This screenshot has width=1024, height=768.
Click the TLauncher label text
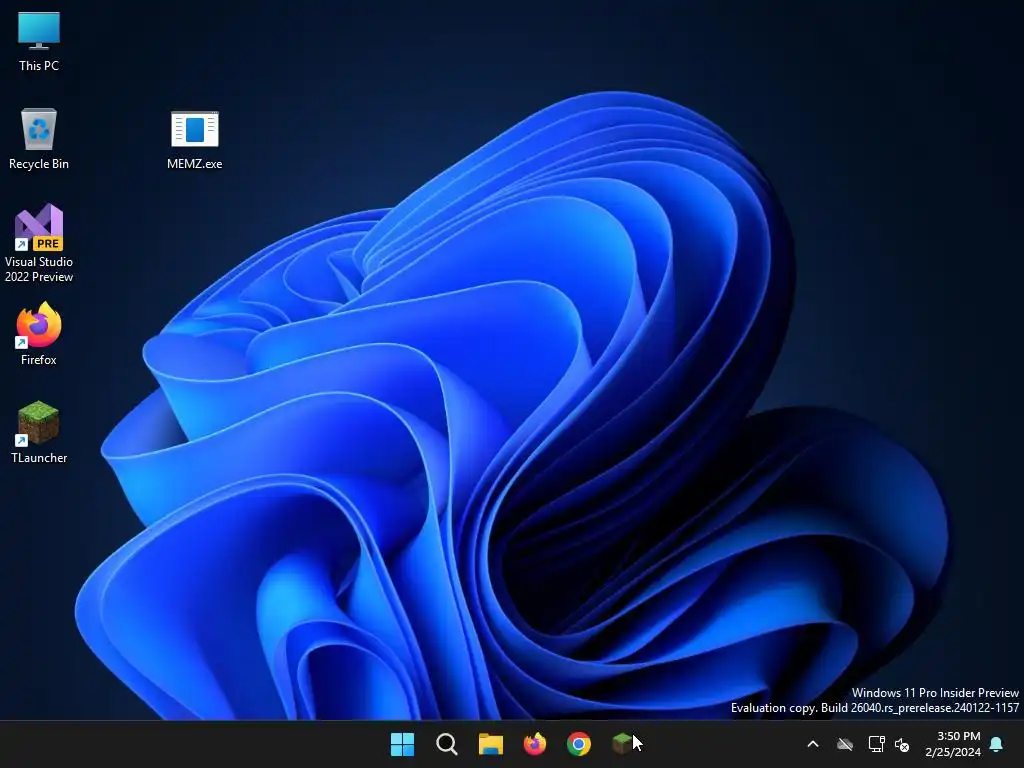point(39,458)
